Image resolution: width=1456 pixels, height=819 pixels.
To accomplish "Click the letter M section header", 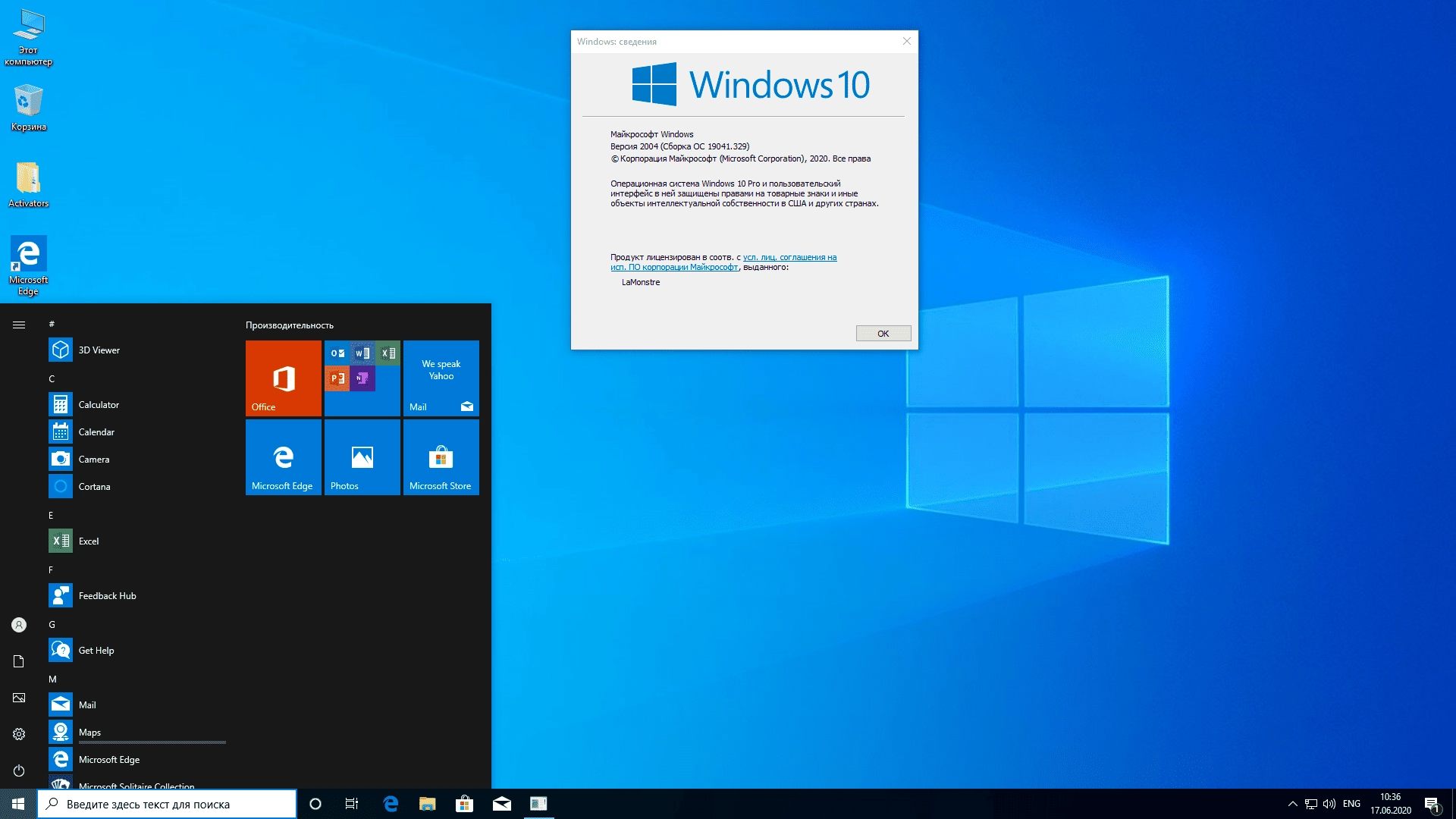I will point(52,679).
